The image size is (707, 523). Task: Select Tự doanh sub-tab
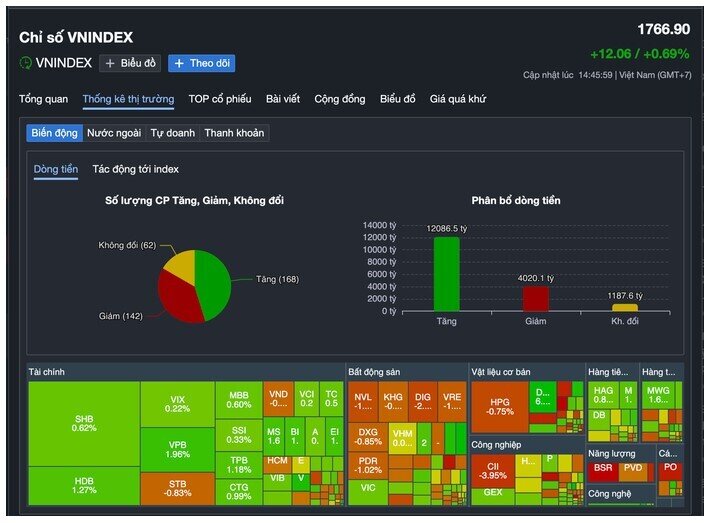(x=173, y=133)
